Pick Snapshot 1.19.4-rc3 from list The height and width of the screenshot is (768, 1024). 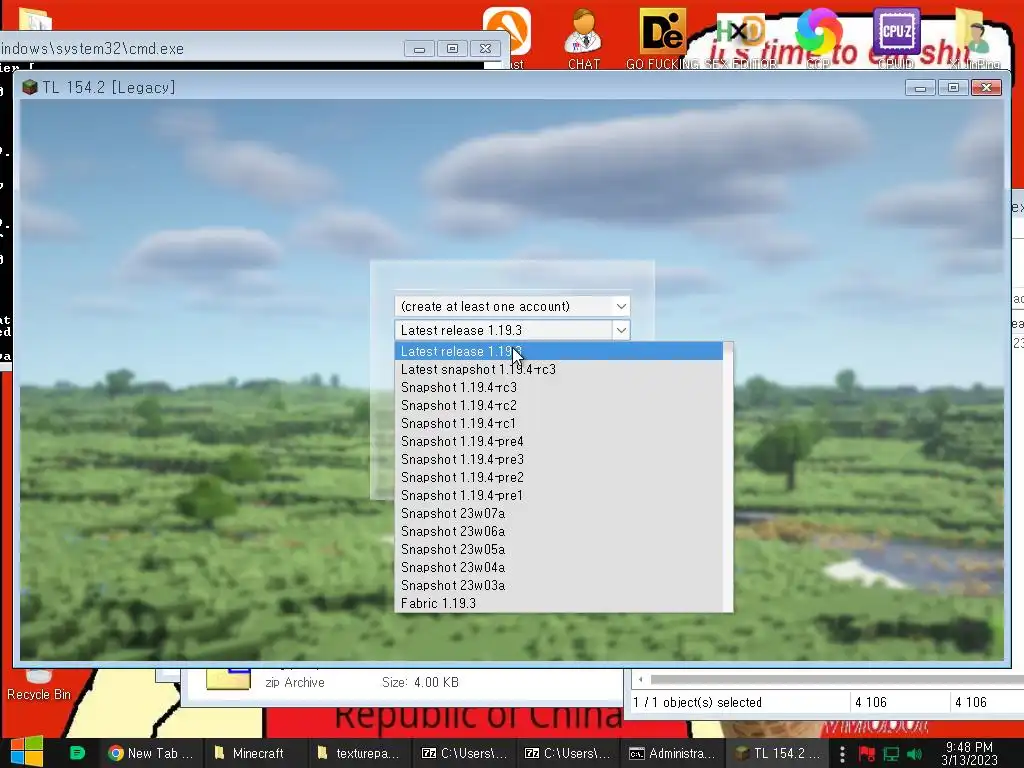tap(558, 387)
